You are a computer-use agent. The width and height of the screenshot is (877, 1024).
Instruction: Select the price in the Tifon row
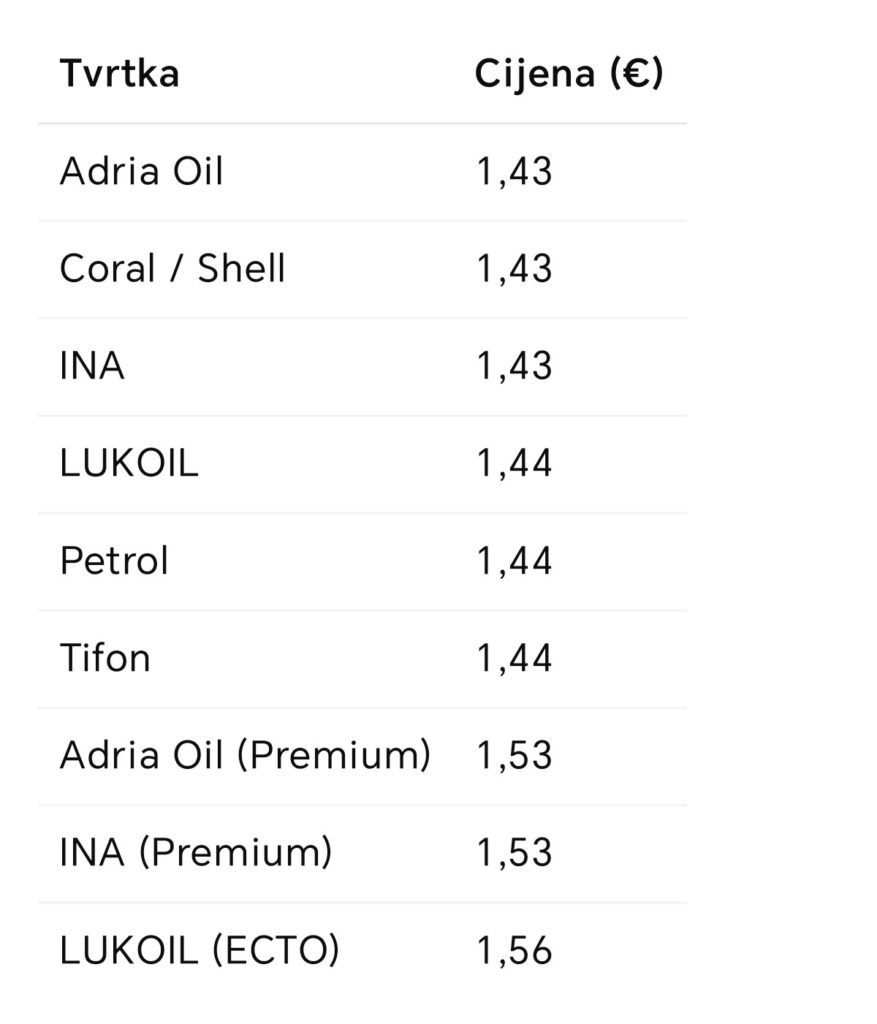514,658
